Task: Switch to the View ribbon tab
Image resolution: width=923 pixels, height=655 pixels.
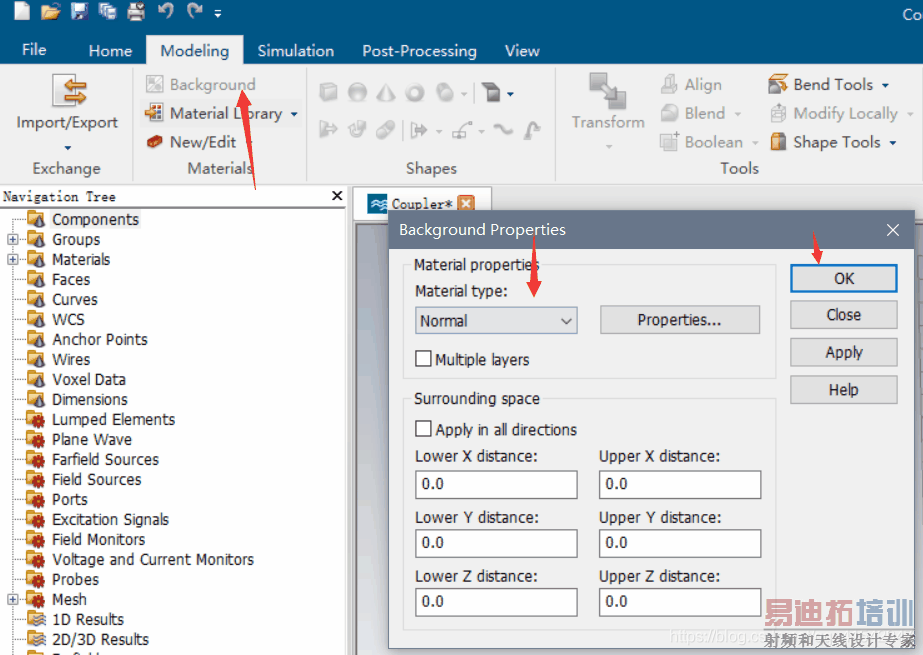Action: (x=522, y=51)
